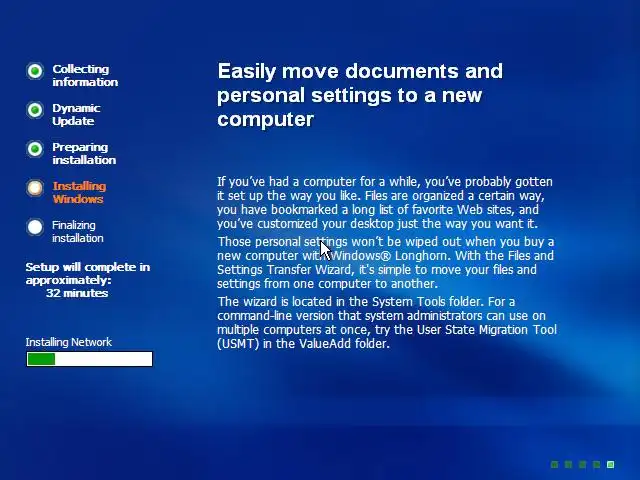This screenshot has width=640, height=480.
Task: Click the brightest green square indicator at the bottom
Action: 611,464
